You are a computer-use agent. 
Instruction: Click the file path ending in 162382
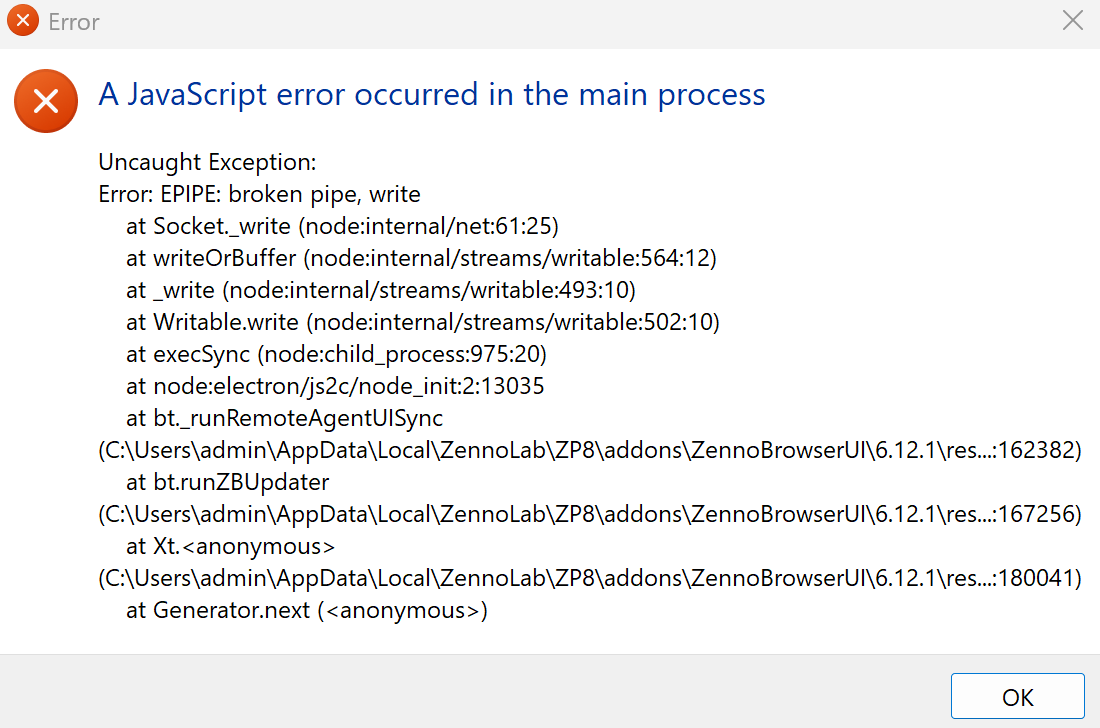[x=590, y=450]
